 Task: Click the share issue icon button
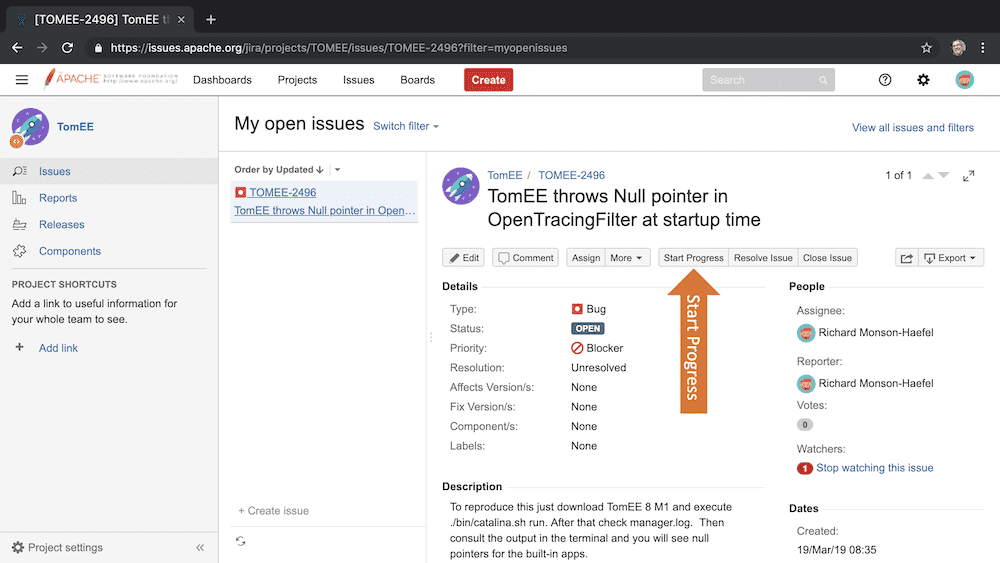pyautogui.click(x=906, y=258)
